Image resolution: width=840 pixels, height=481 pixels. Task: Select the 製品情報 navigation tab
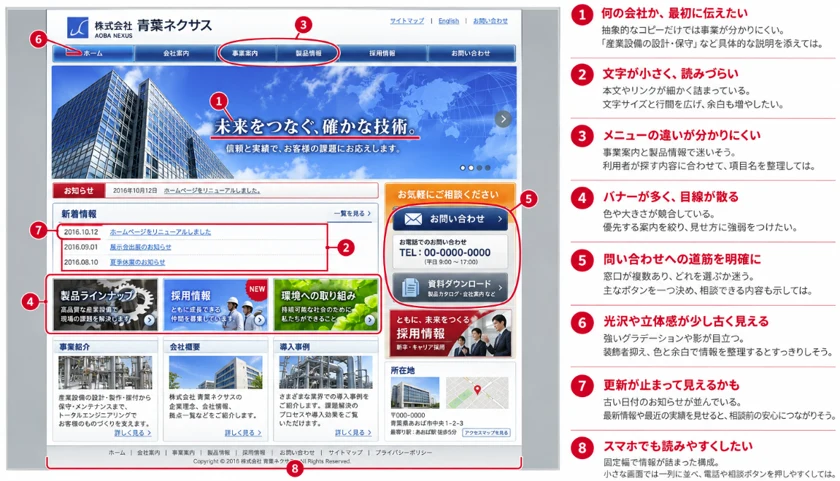click(x=309, y=53)
